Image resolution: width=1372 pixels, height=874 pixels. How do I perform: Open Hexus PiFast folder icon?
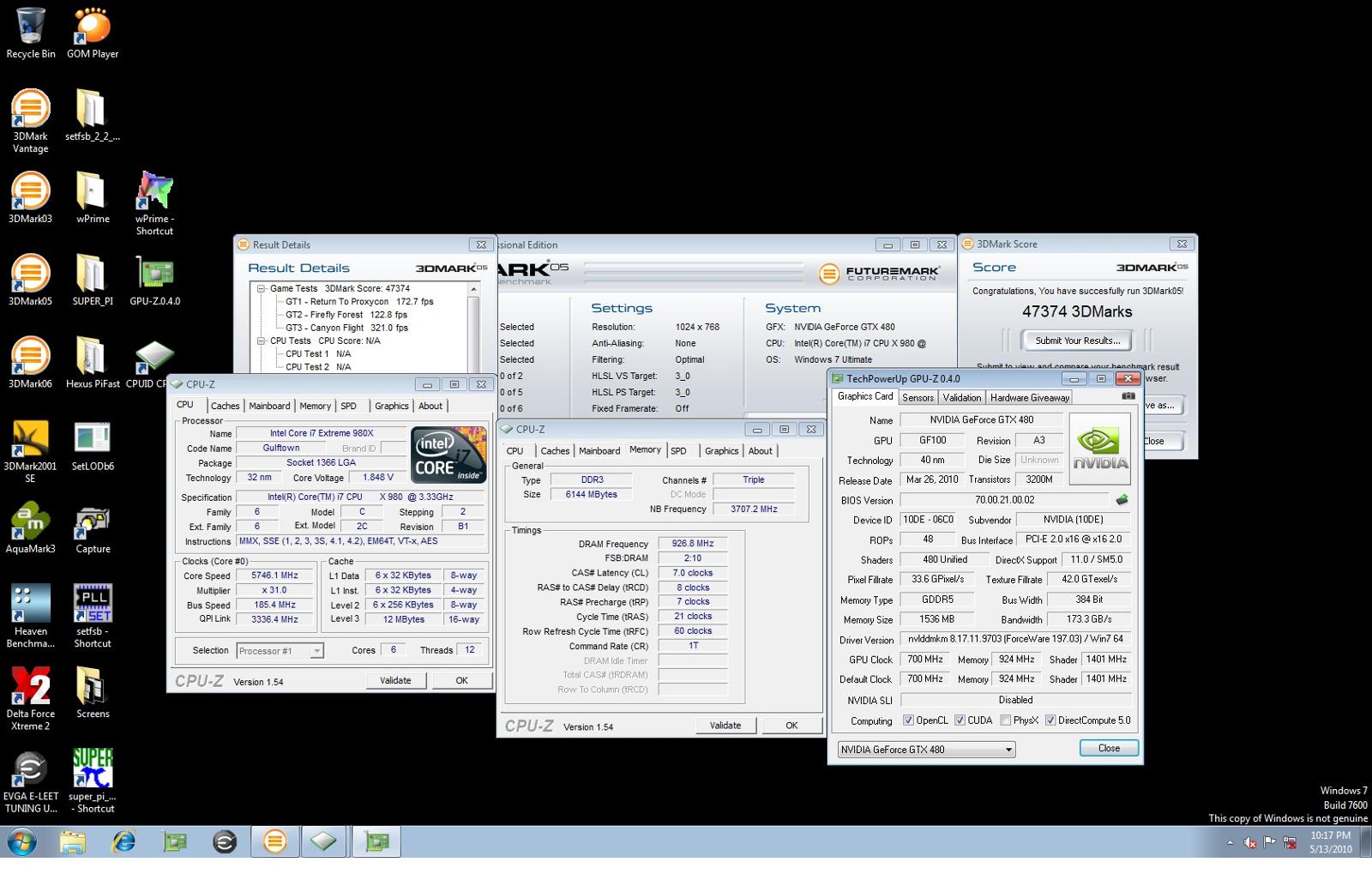click(93, 362)
